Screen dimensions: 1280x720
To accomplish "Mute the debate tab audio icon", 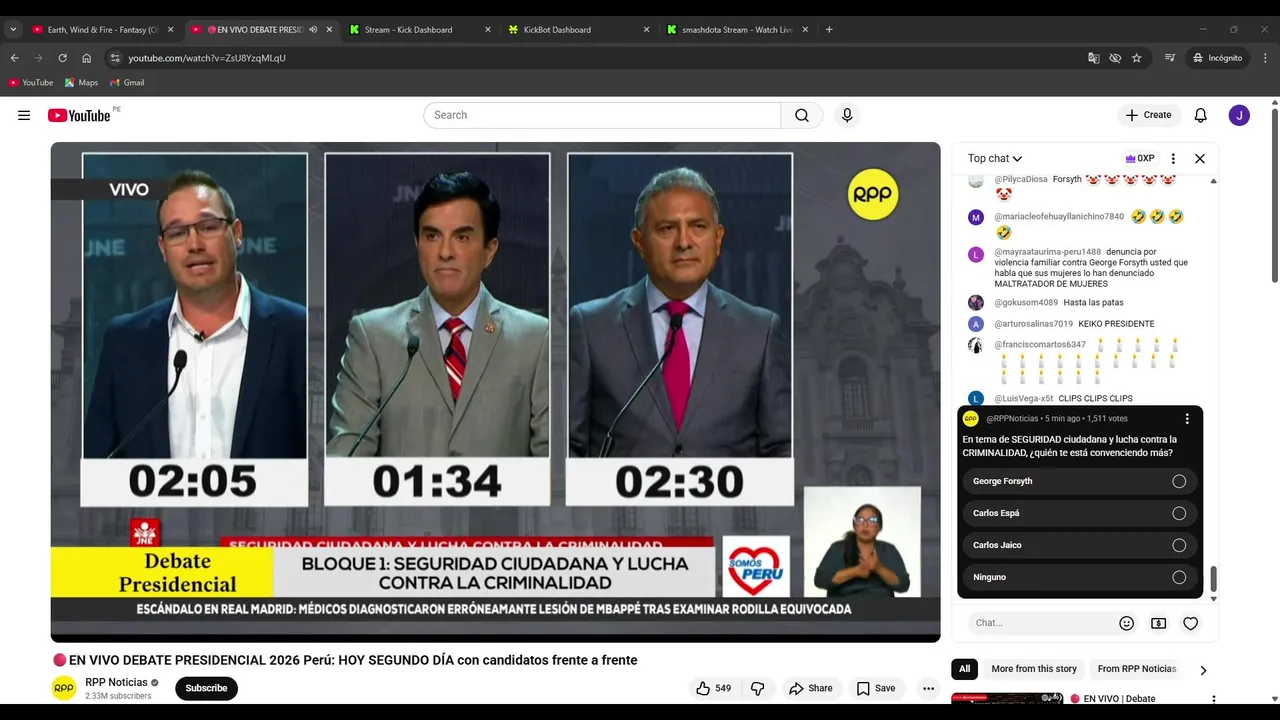I will point(313,30).
